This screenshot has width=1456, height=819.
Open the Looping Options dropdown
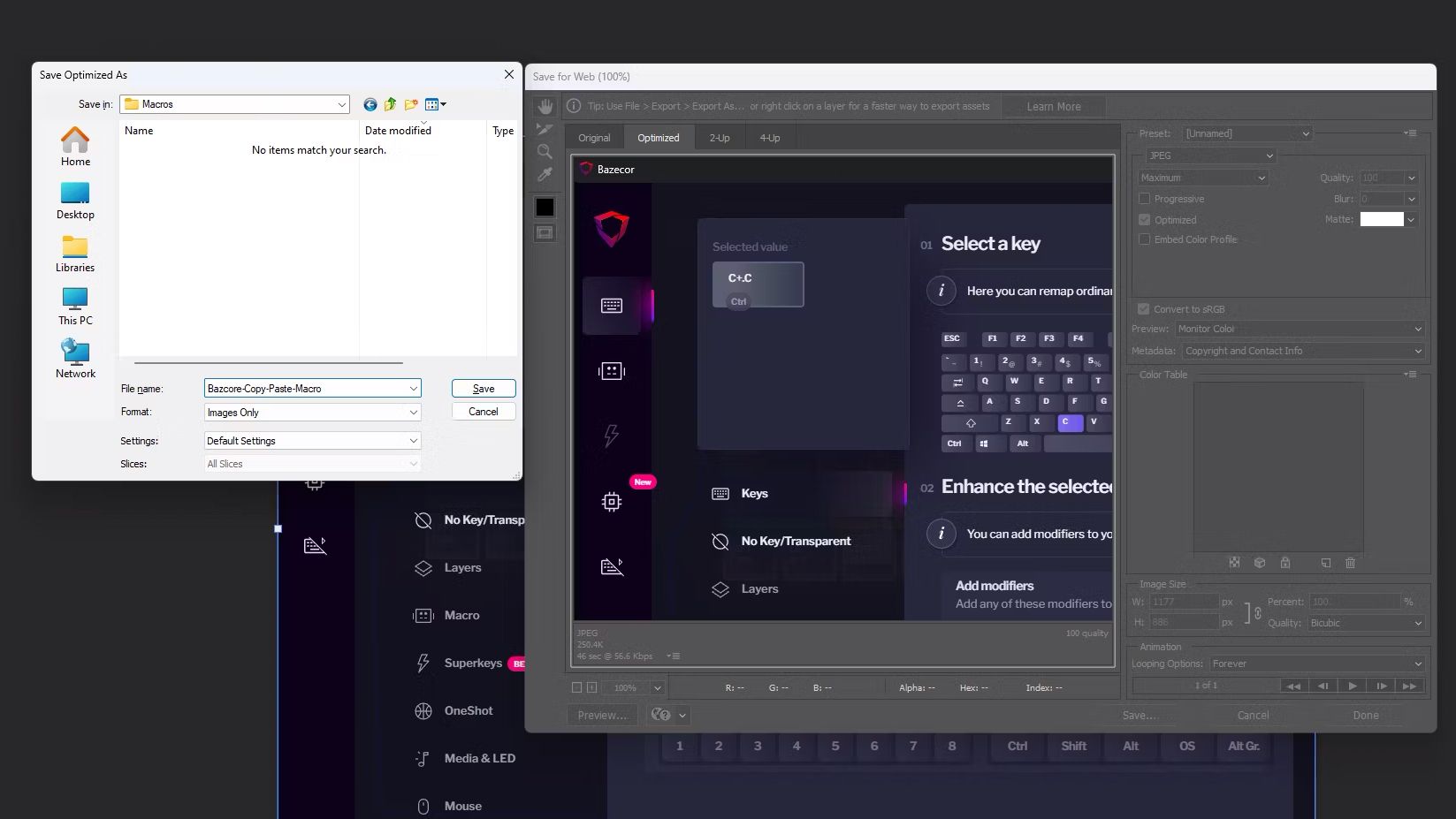tap(1315, 664)
